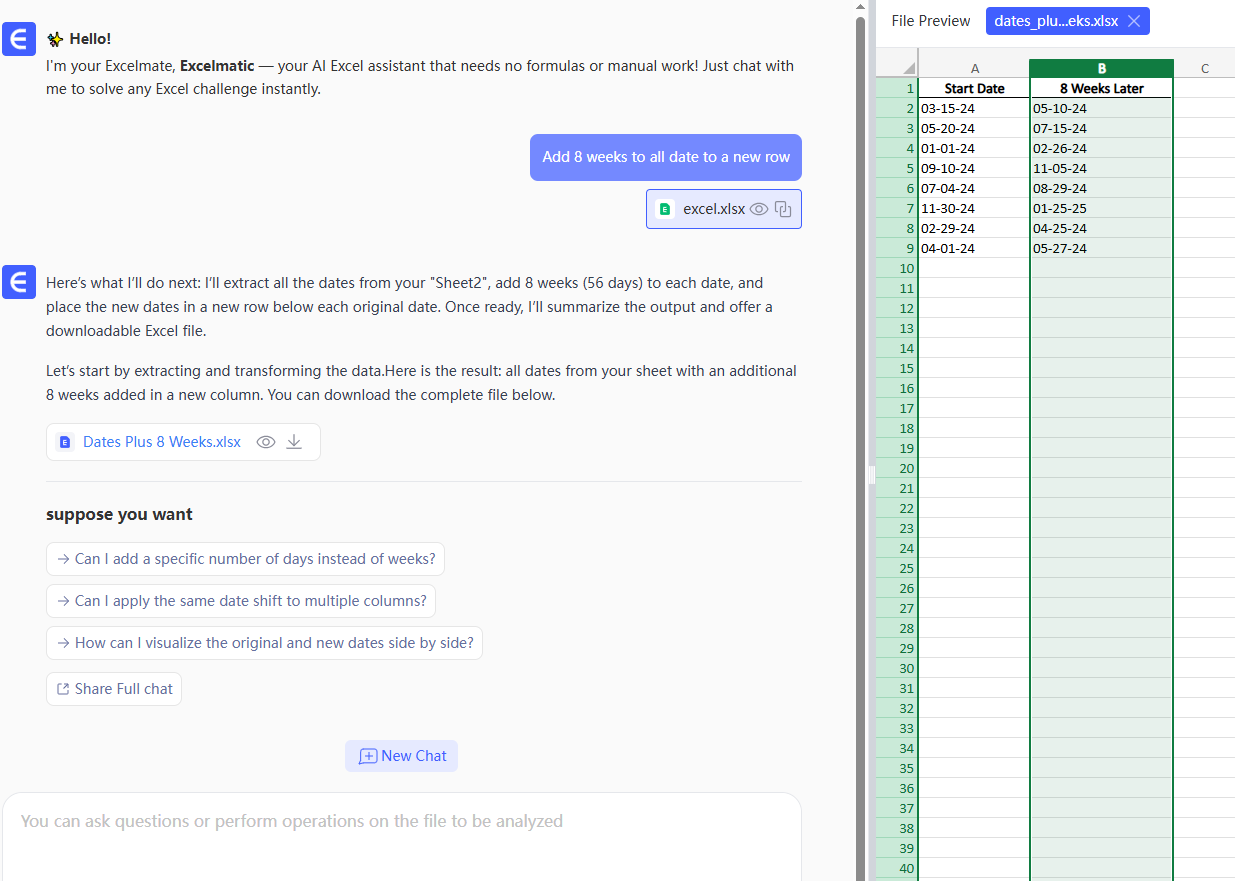1235x881 pixels.
Task: Download the Dates Plus 8 Weeks.xlsx file
Action: 294,442
